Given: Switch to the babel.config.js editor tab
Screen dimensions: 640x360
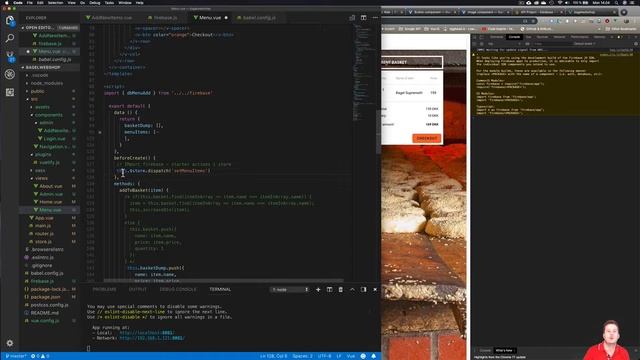Looking at the screenshot, I should pos(259,18).
